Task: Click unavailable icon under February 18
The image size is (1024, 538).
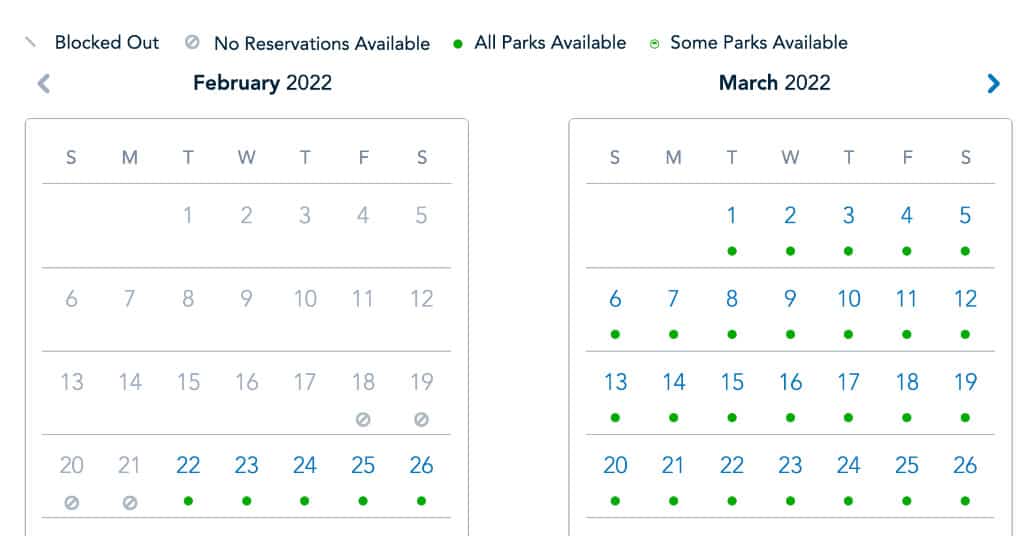Action: (x=363, y=420)
